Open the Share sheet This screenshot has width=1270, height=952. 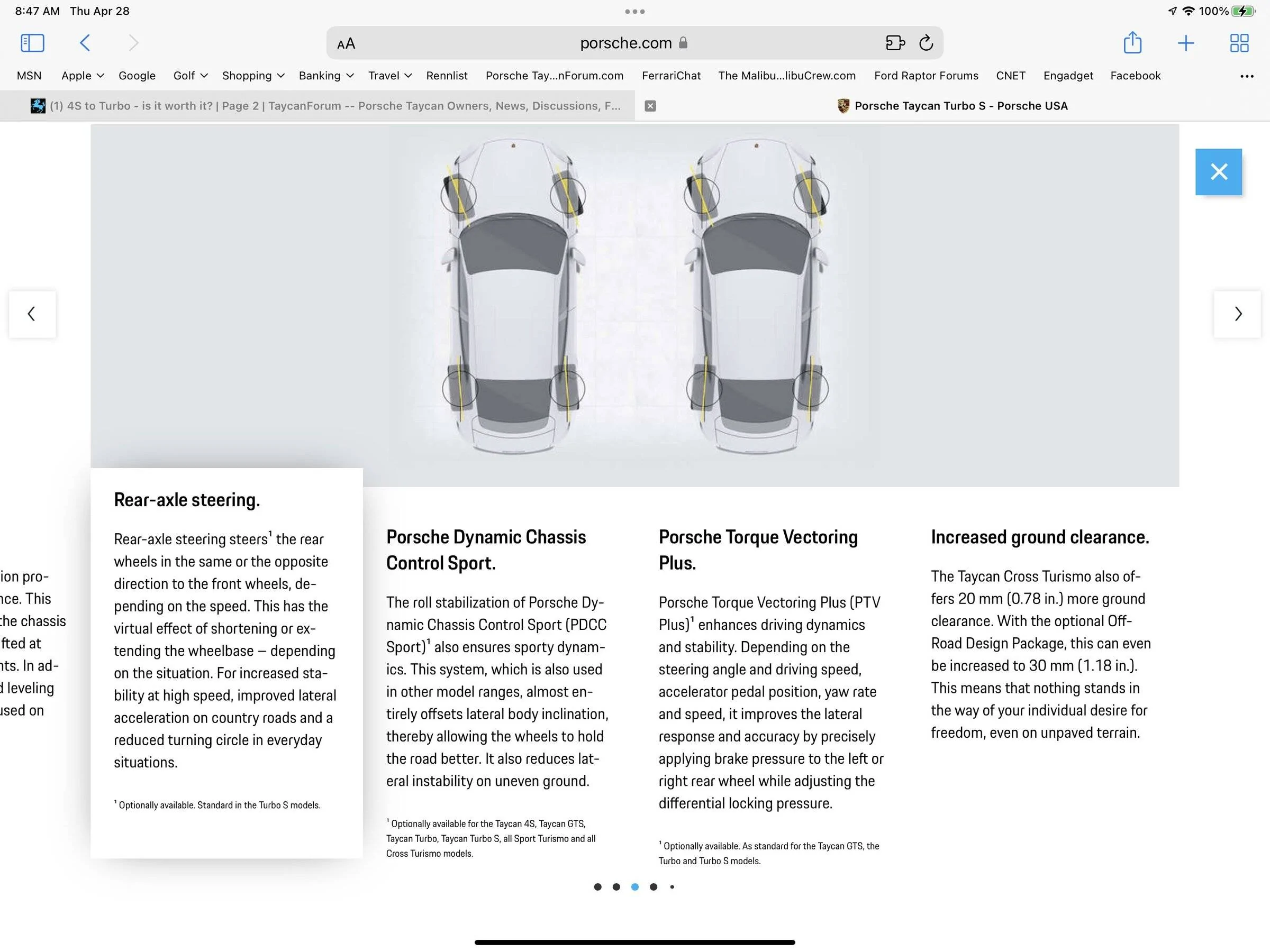pos(1132,42)
